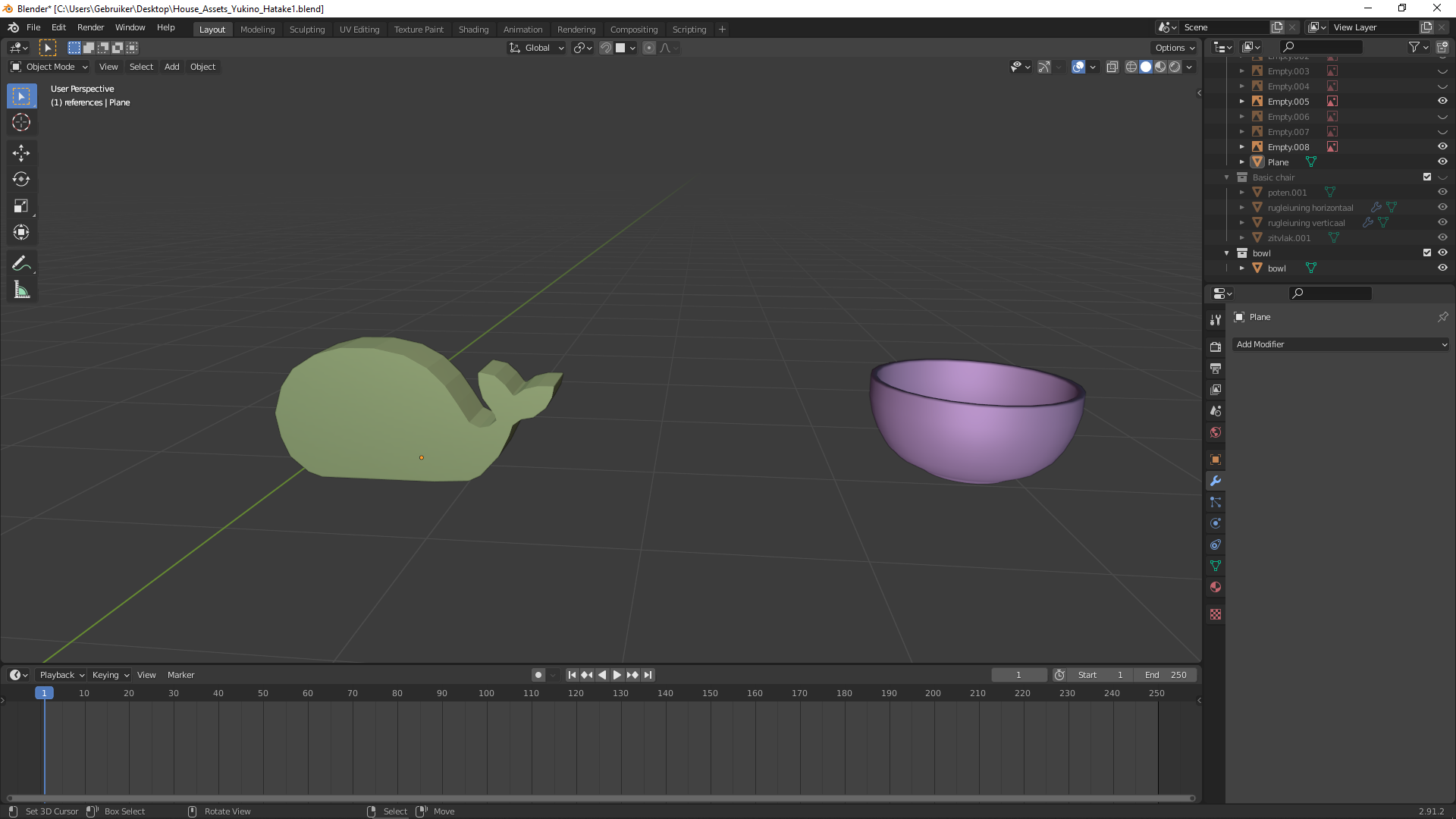Switch to the Sculpting workspace tab

pyautogui.click(x=306, y=30)
